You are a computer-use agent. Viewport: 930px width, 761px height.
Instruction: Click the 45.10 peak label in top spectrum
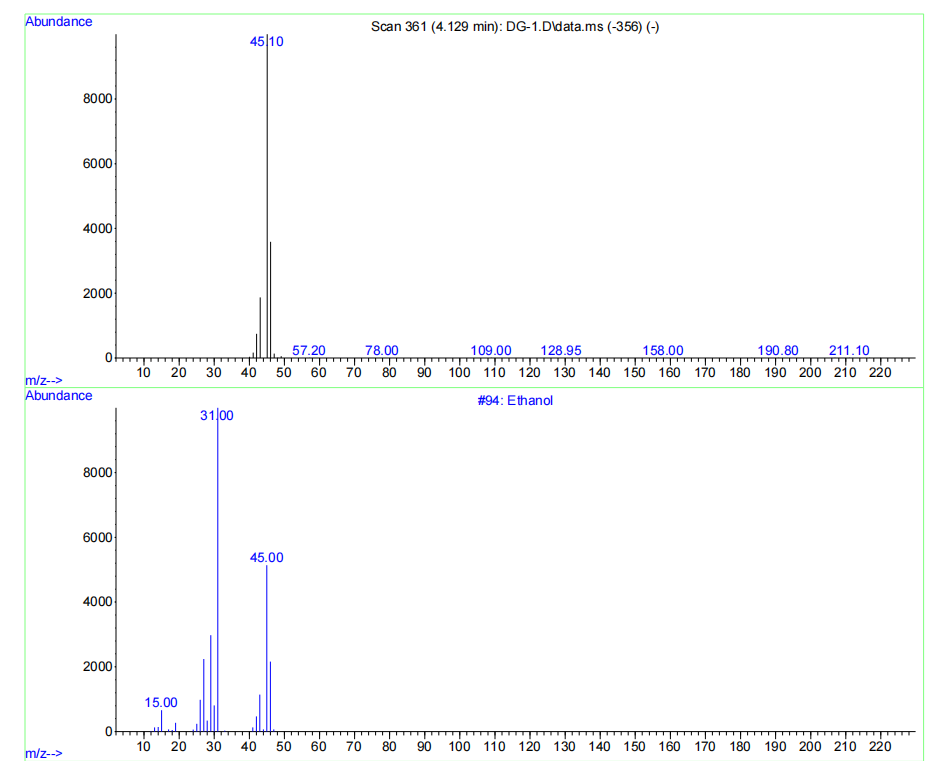point(266,42)
